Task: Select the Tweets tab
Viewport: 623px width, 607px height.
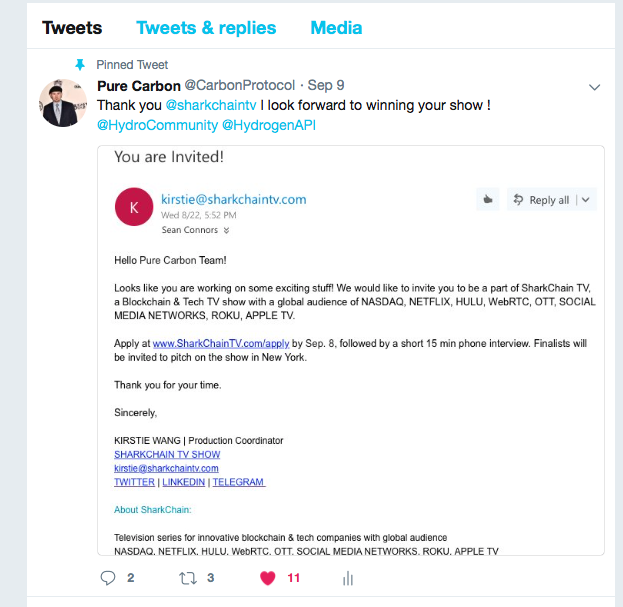Action: 72,27
